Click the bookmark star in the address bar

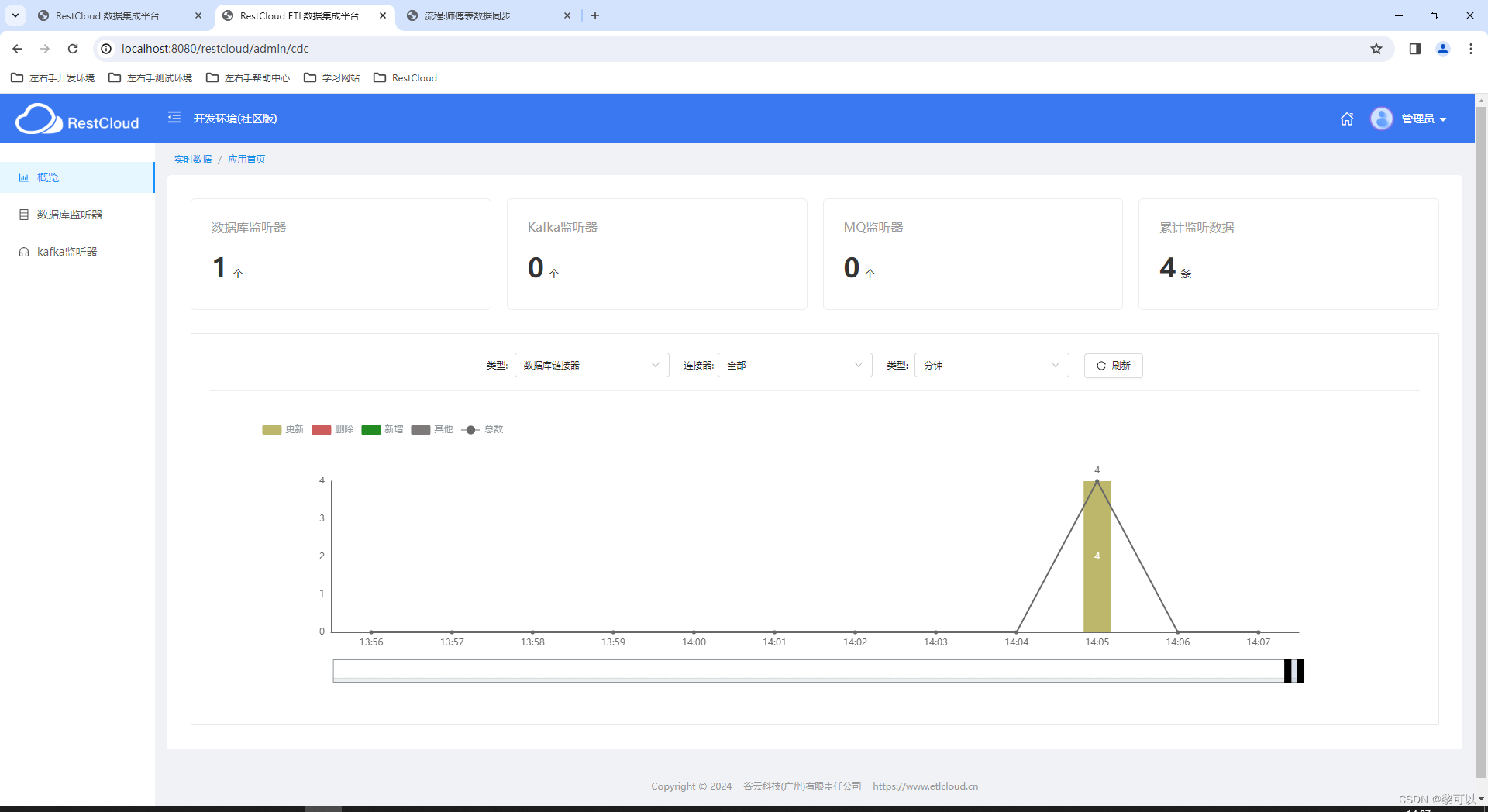pyautogui.click(x=1376, y=48)
